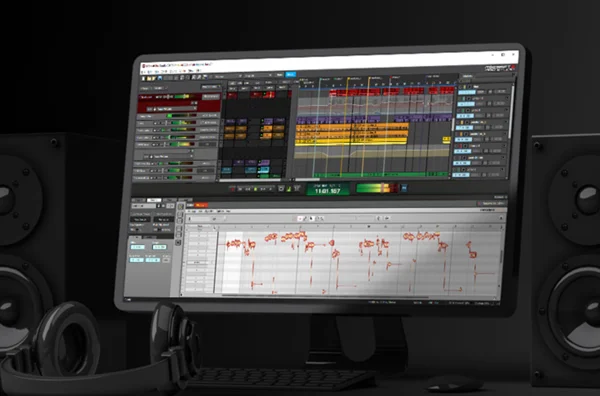Click the orange Melodyne tab above the editor

pos(201,205)
